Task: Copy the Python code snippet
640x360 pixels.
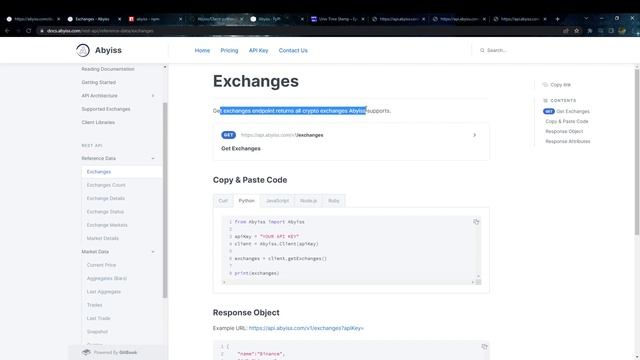Action: click(x=476, y=222)
